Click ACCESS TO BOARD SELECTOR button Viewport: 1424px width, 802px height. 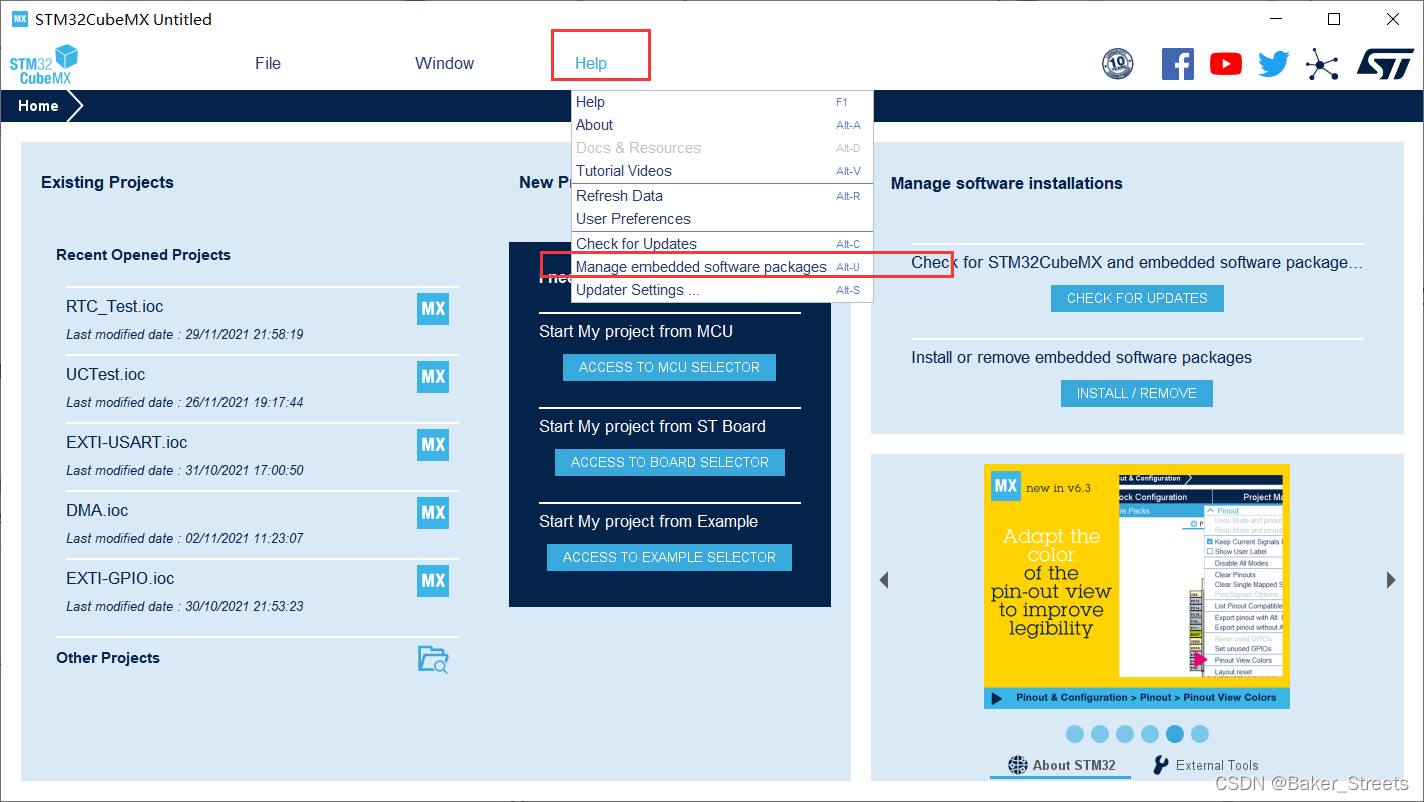tap(670, 462)
